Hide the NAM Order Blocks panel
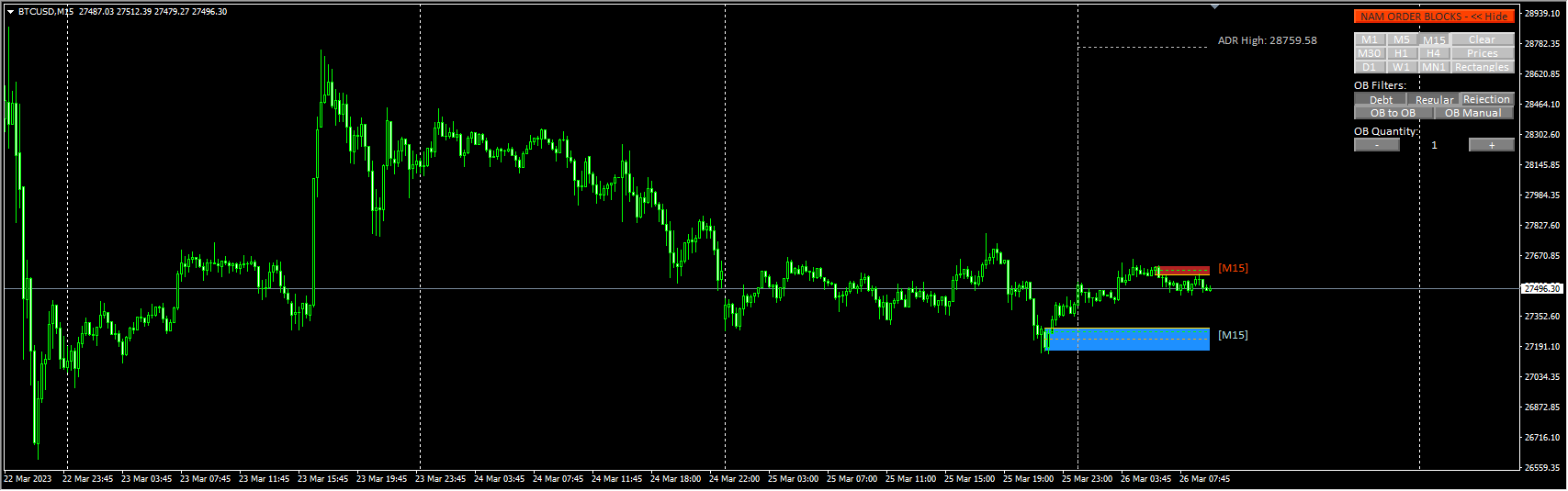Viewport: 1568px width, 491px height. 1434,17
